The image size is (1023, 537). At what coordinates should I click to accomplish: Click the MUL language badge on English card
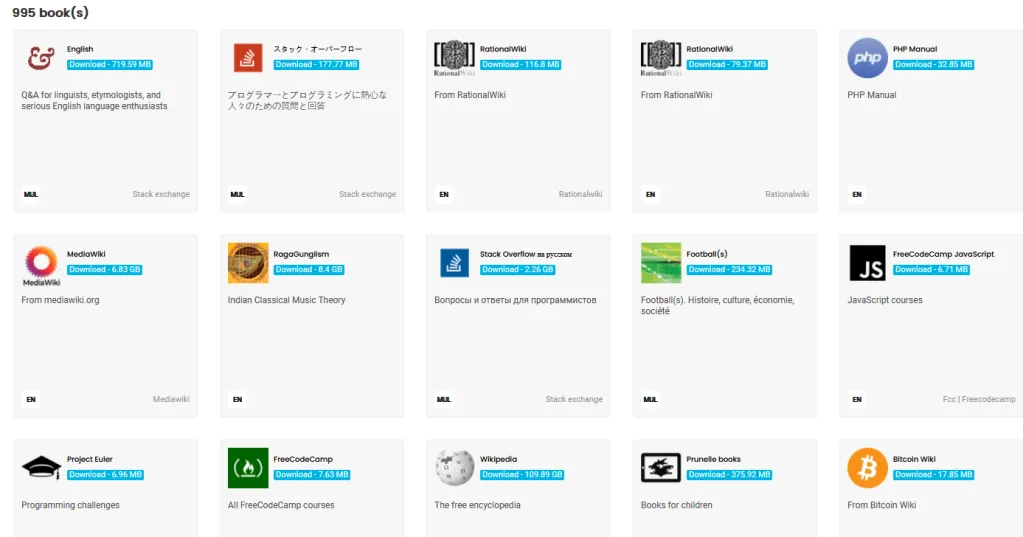[x=31, y=194]
